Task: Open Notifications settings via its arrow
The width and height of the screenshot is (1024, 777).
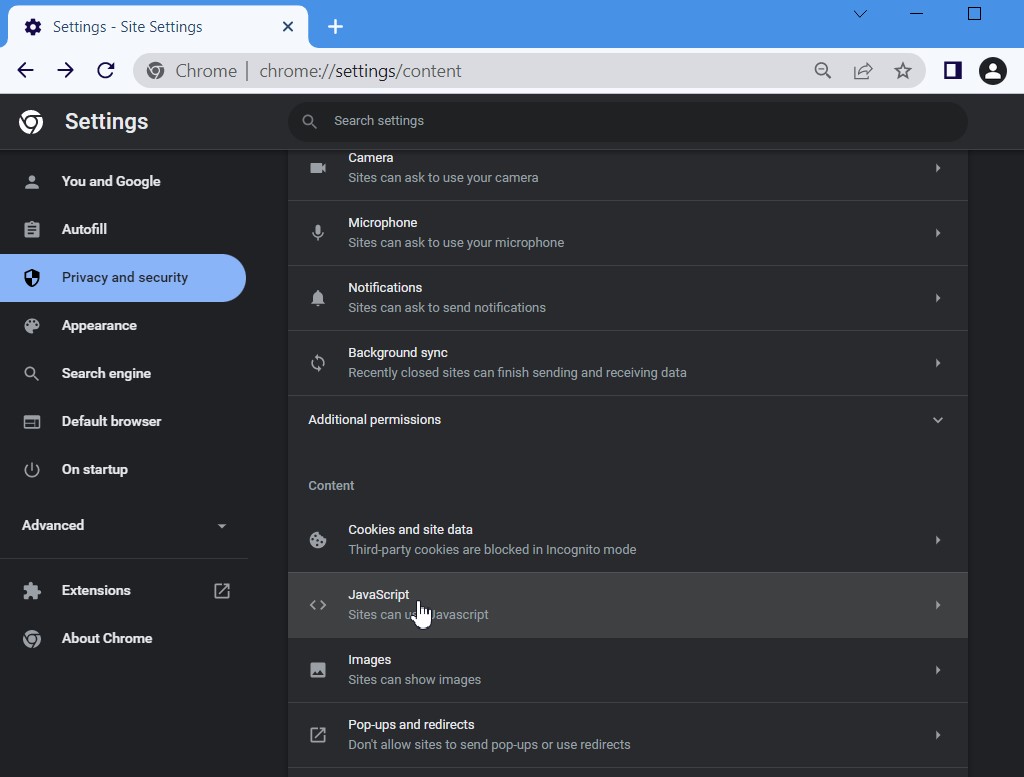Action: click(x=938, y=298)
